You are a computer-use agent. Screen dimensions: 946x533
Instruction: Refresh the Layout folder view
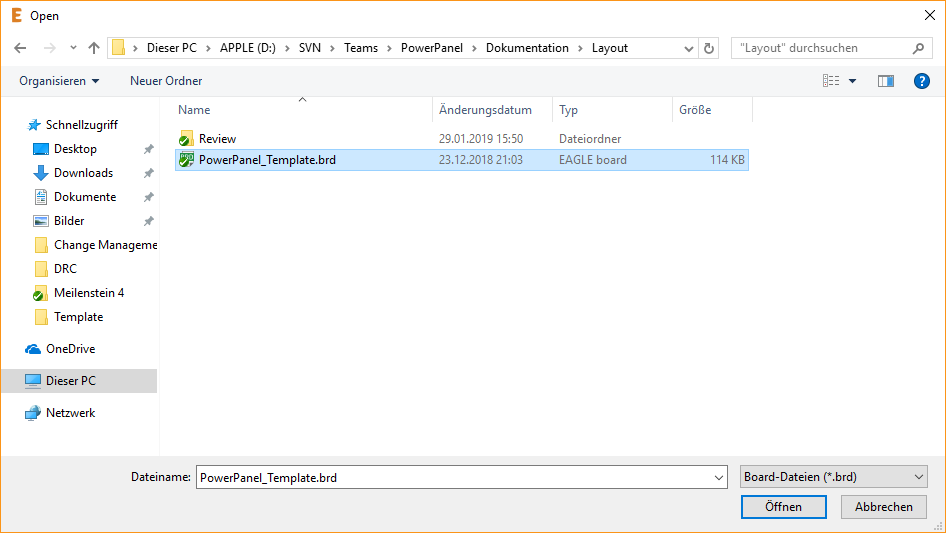coord(710,48)
